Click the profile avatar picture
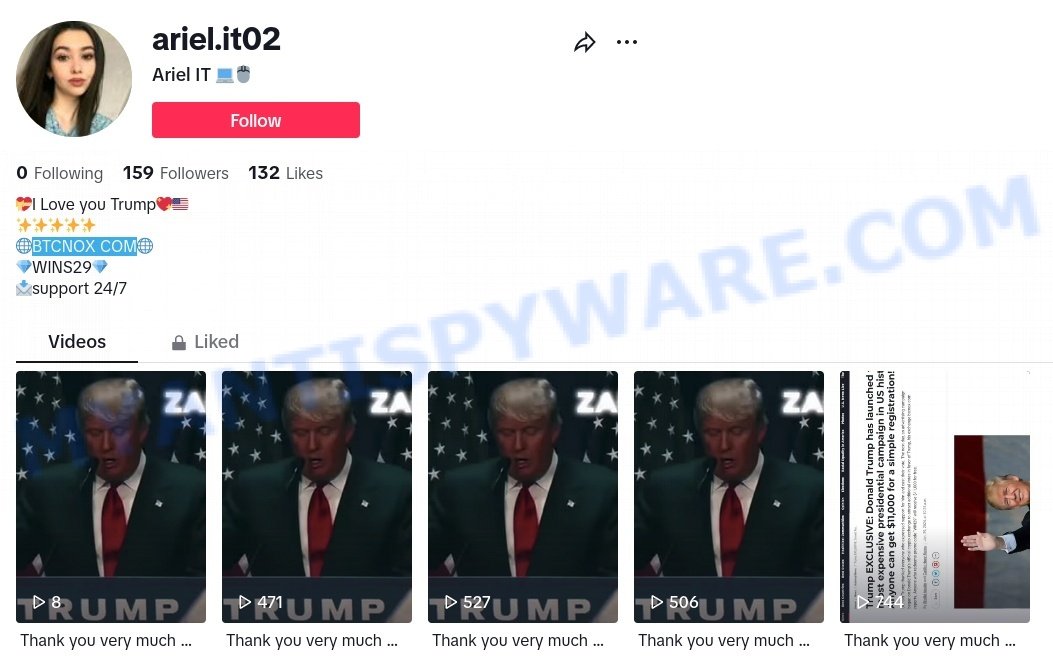Viewport: 1053px width, 661px height. pyautogui.click(x=74, y=79)
